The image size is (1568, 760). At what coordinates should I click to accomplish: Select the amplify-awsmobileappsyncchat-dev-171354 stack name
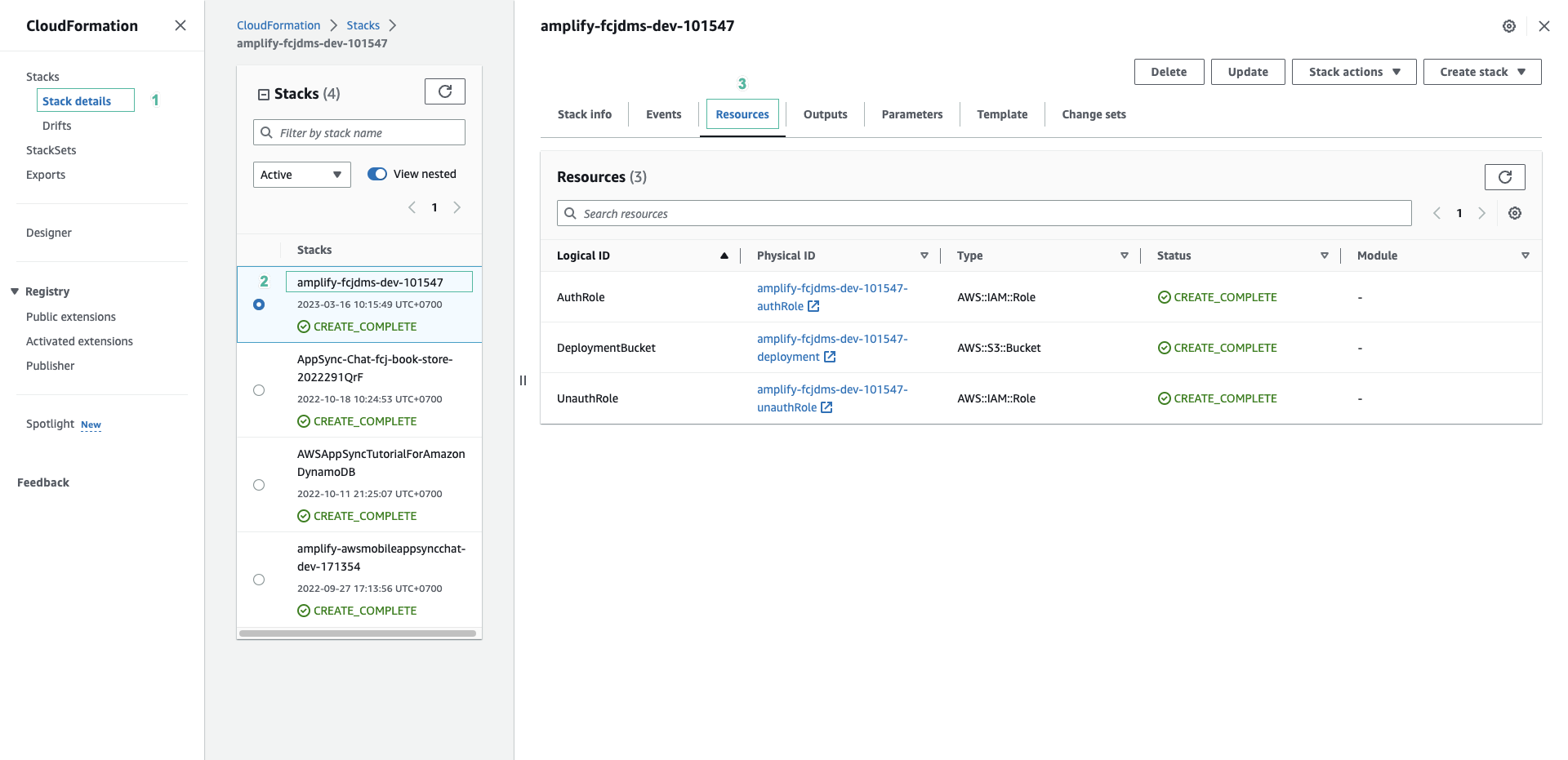point(381,558)
